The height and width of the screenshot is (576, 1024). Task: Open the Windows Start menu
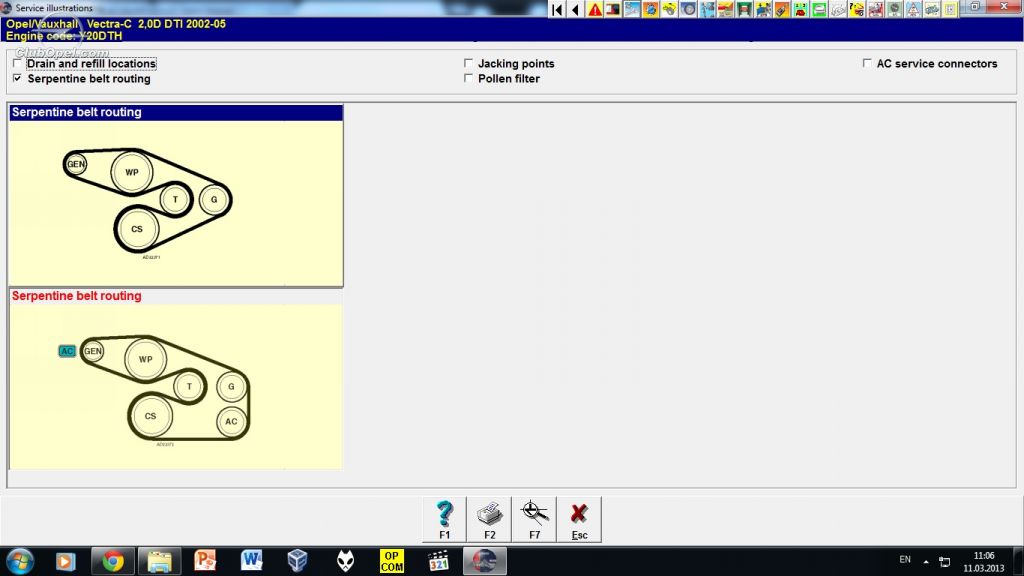[20, 561]
